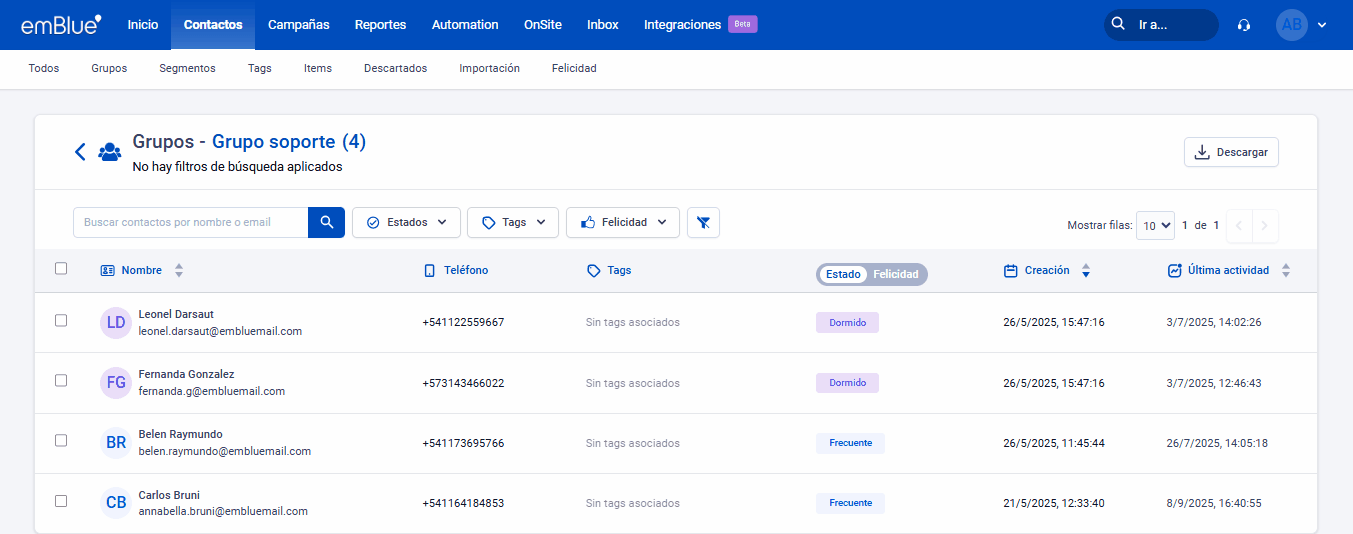Click the magnifier search button
The width and height of the screenshot is (1353, 534).
point(326,222)
